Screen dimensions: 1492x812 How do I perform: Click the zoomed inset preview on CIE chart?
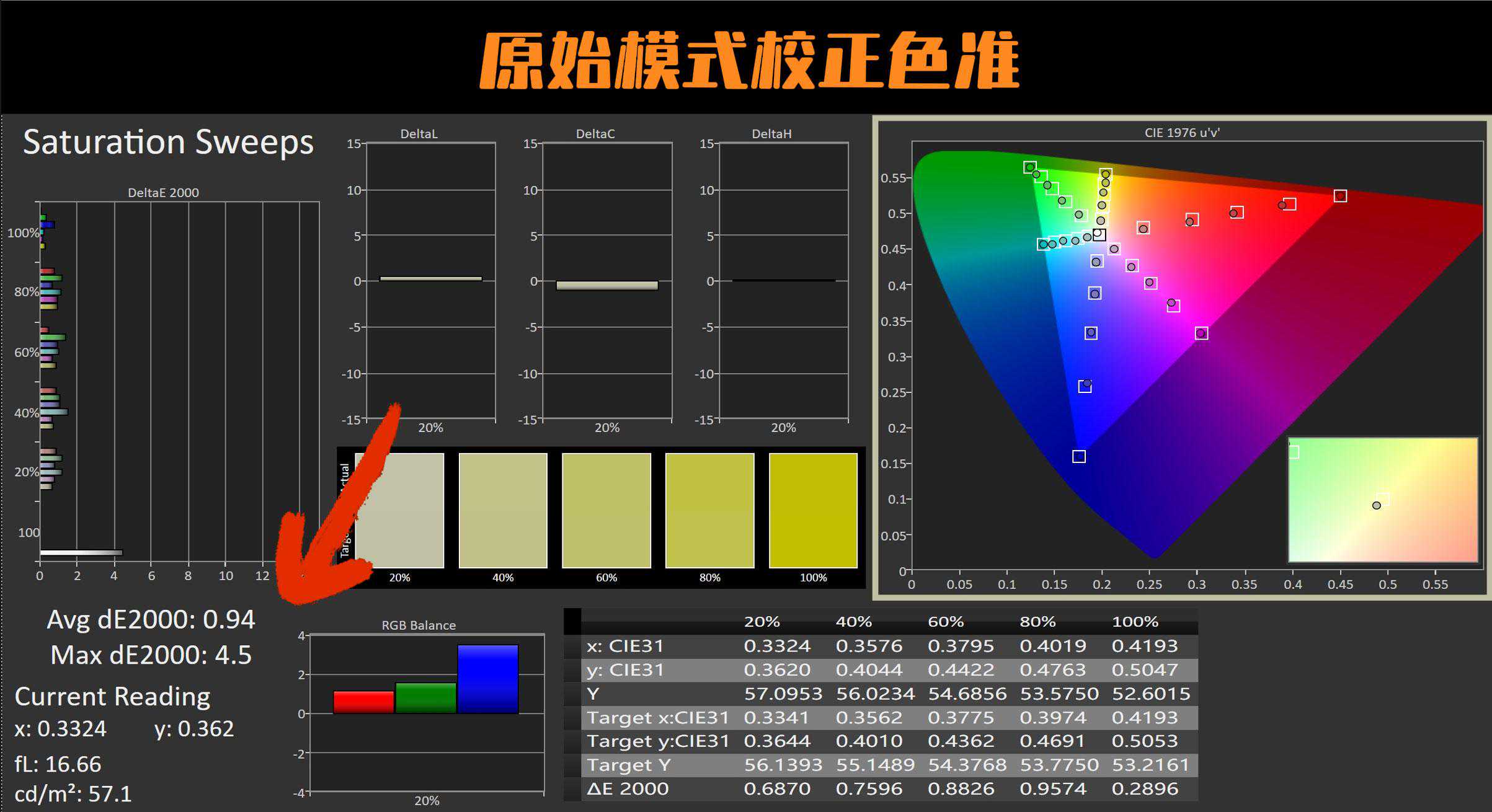click(1383, 500)
